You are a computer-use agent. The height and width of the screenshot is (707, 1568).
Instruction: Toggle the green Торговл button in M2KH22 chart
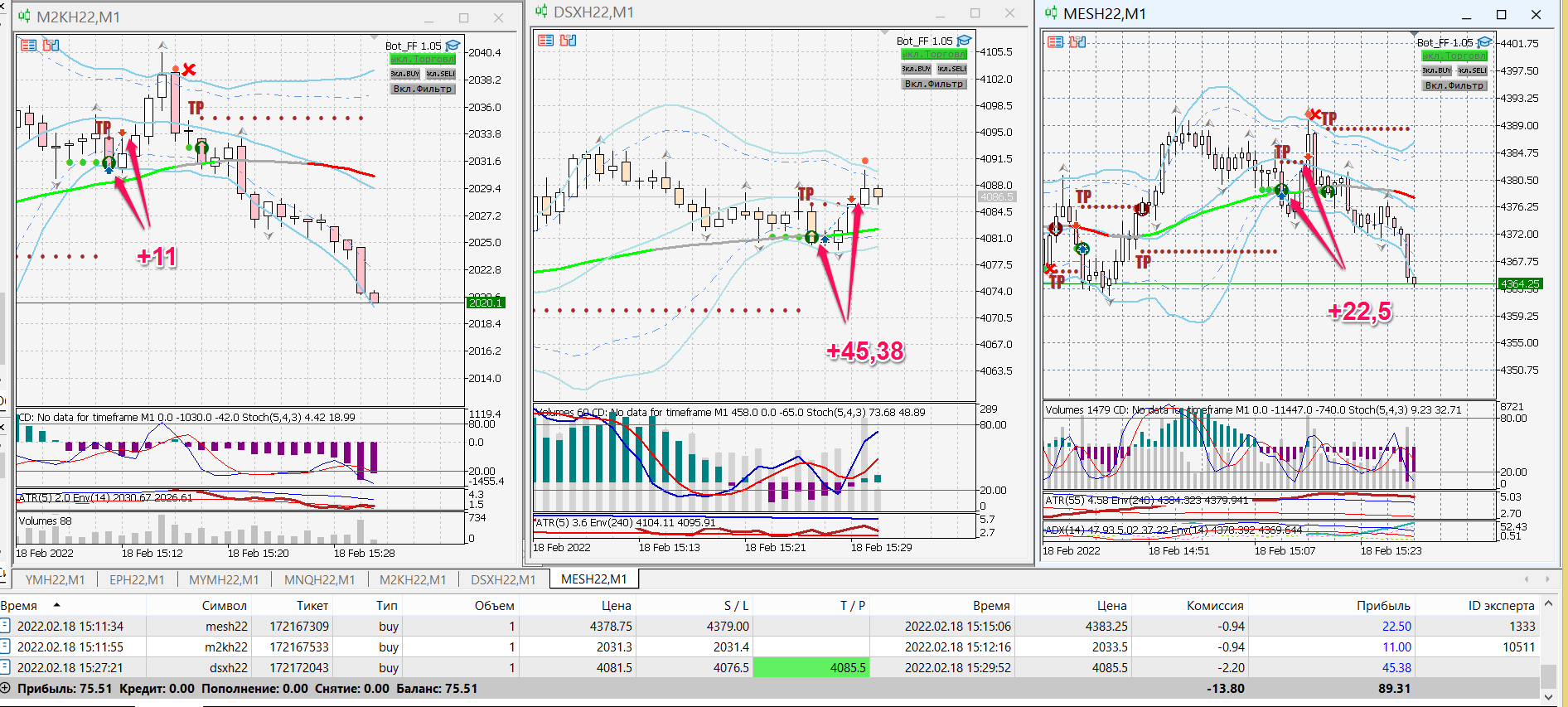coord(423,59)
